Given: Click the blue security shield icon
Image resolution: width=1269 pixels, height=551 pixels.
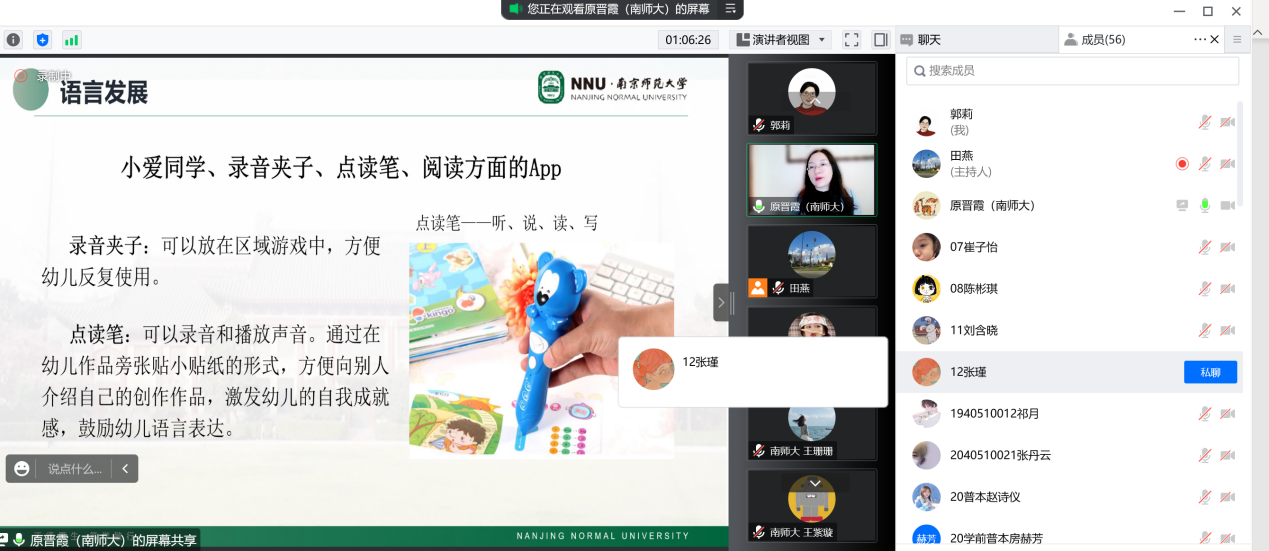Looking at the screenshot, I should tap(42, 40).
